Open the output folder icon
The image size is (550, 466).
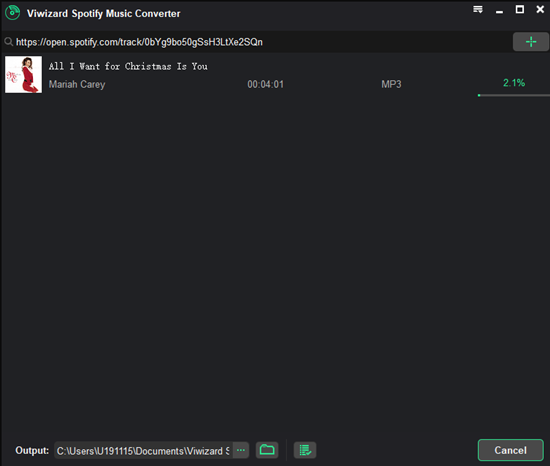pyautogui.click(x=267, y=450)
